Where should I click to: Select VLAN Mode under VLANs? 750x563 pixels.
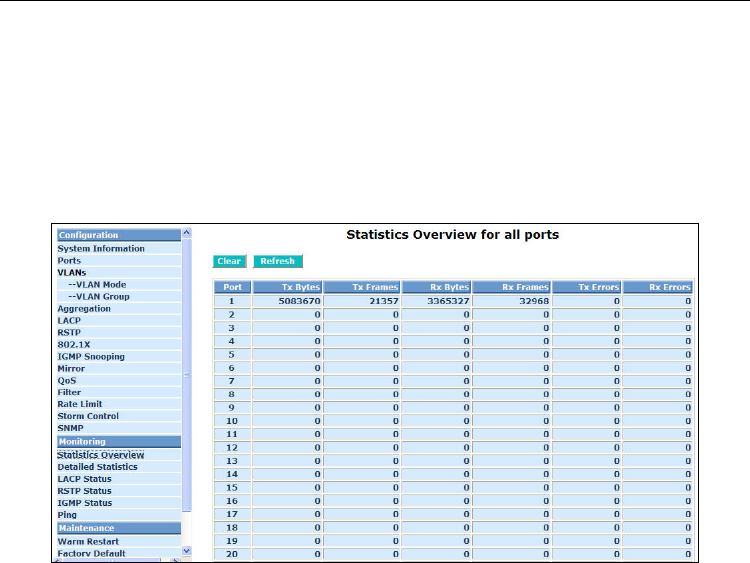click(96, 284)
